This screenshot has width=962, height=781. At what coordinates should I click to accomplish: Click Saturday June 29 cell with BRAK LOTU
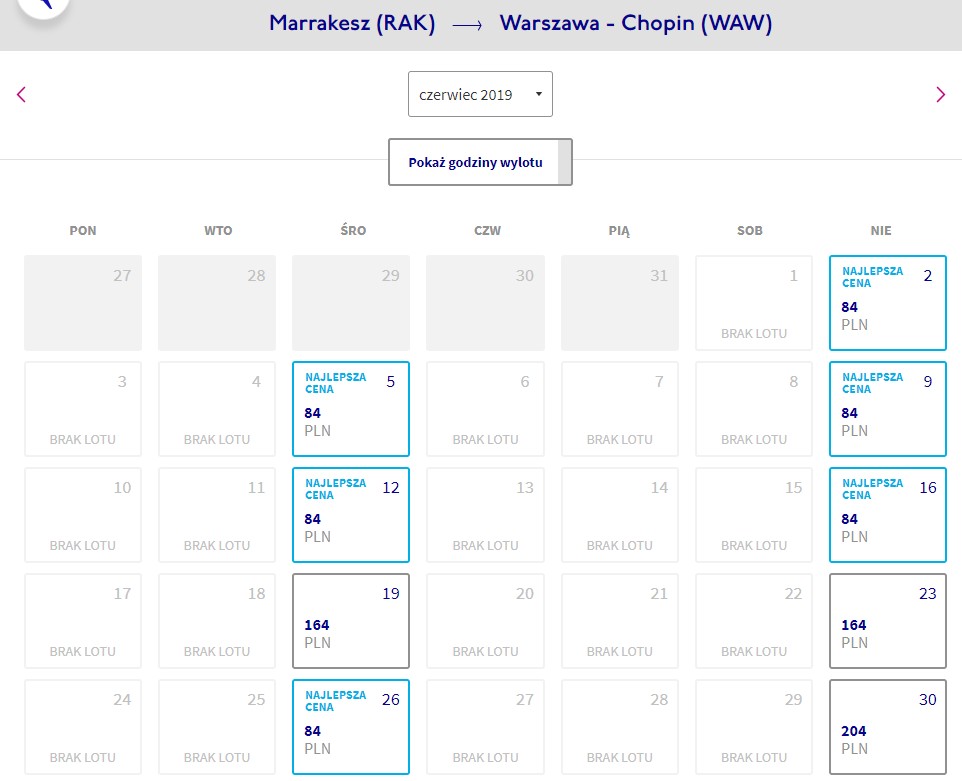754,727
